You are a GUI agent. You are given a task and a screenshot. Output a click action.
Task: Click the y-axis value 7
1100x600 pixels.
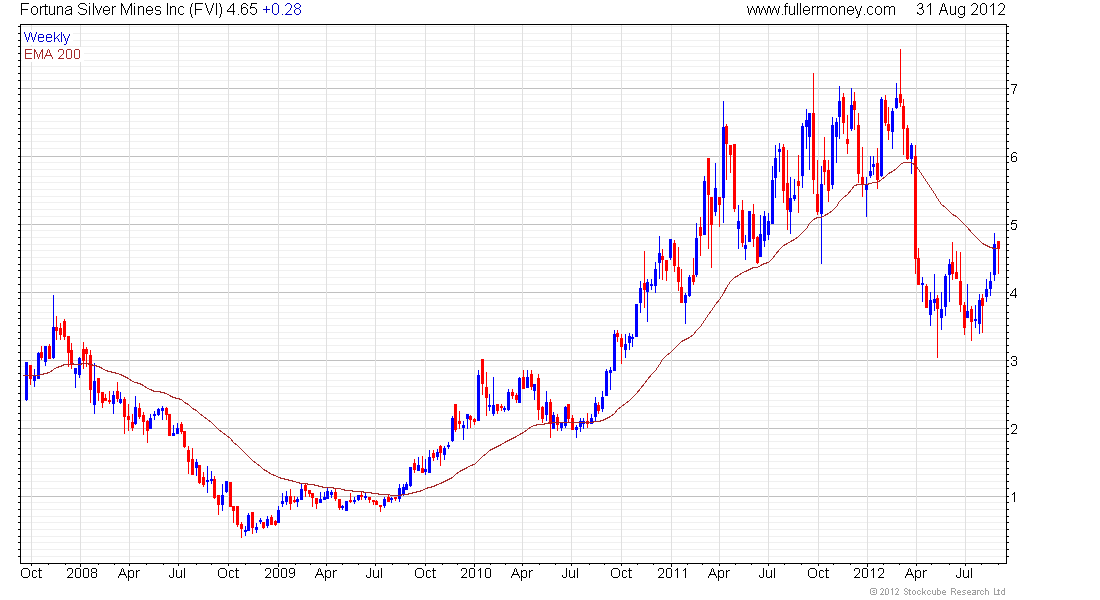(1014, 89)
